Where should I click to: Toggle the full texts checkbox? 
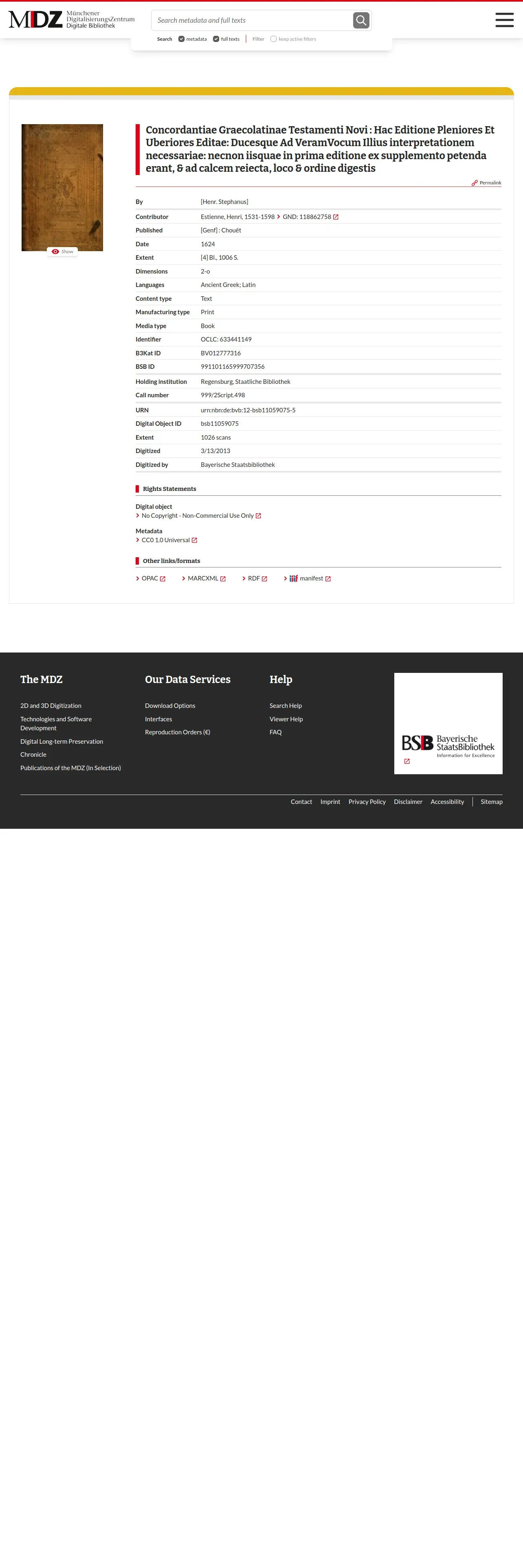[x=216, y=39]
